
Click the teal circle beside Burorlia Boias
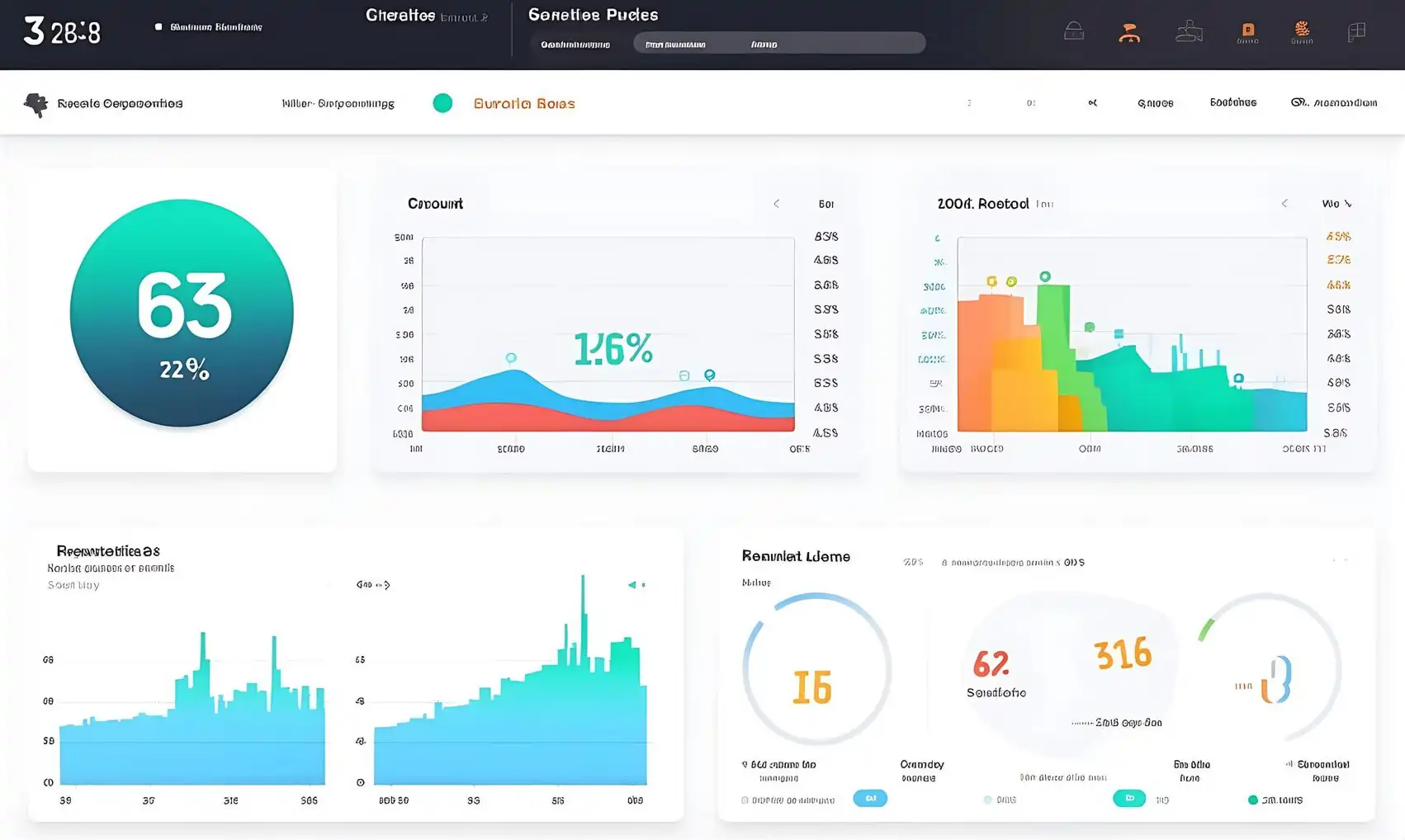point(442,103)
